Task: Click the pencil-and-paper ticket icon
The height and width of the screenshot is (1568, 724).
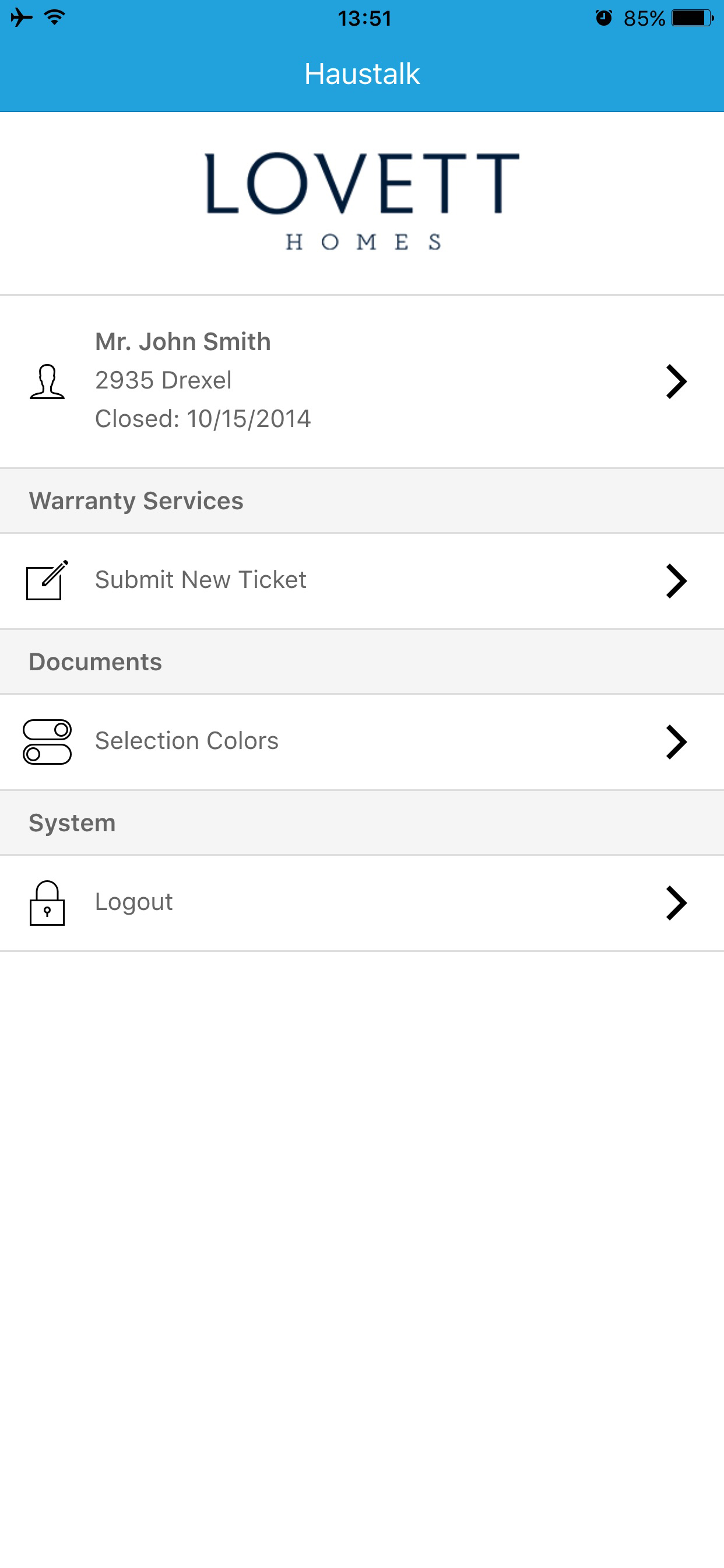Action: coord(47,580)
